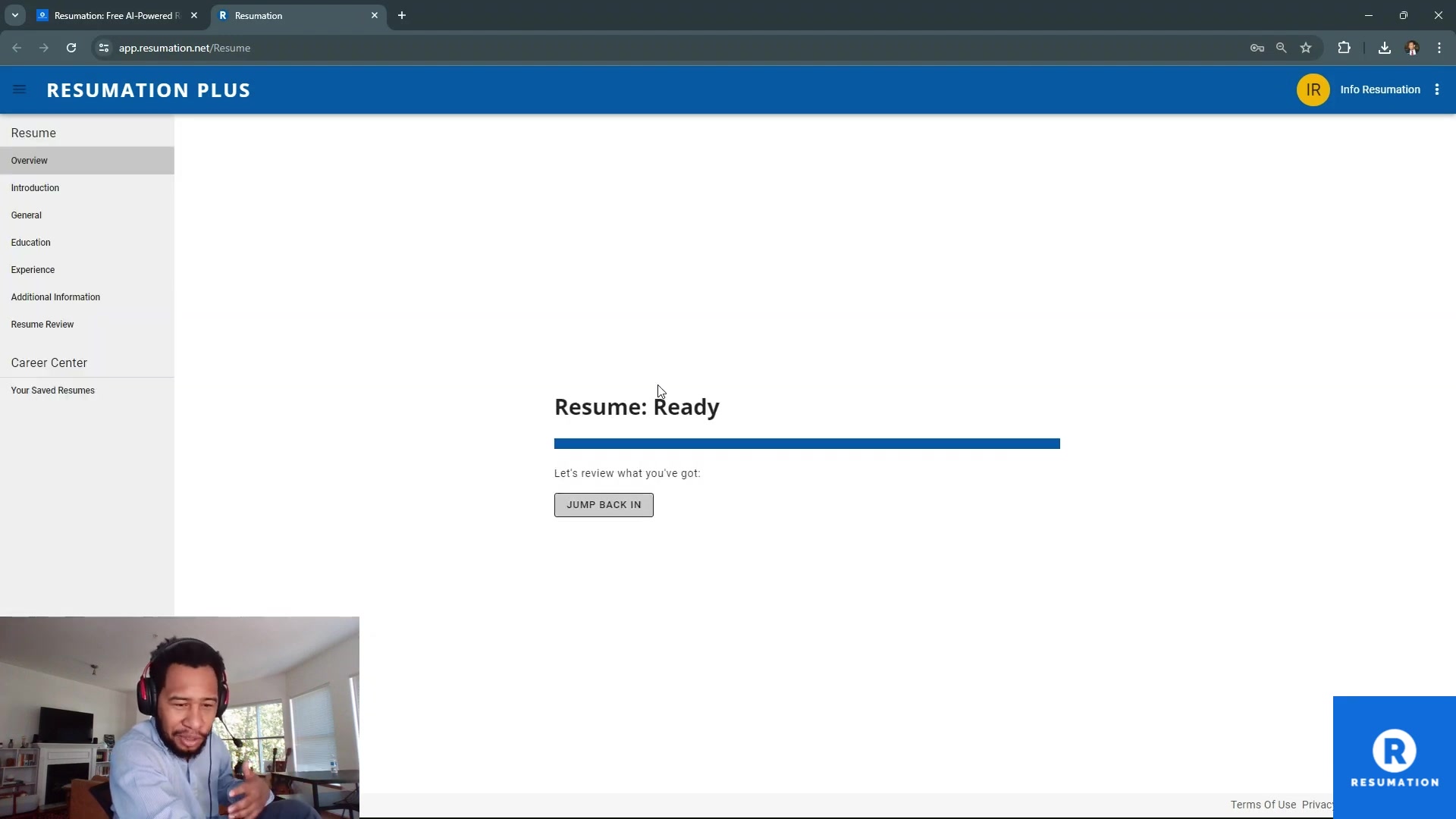
Task: Click the Resumation logo badge
Action: click(1394, 758)
